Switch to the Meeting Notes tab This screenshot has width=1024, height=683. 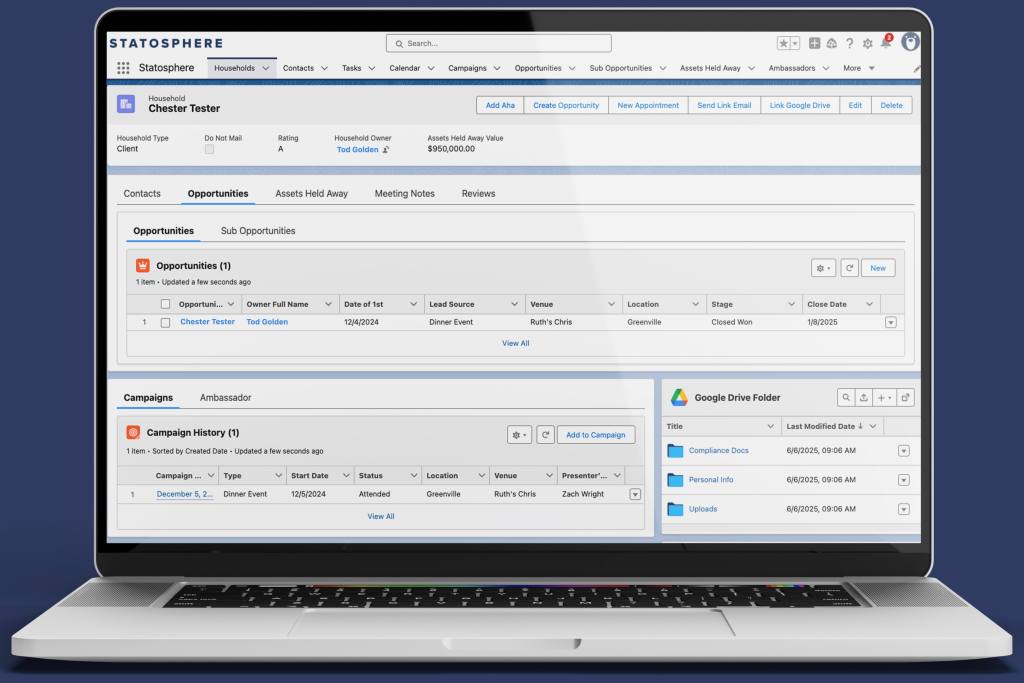pyautogui.click(x=404, y=193)
